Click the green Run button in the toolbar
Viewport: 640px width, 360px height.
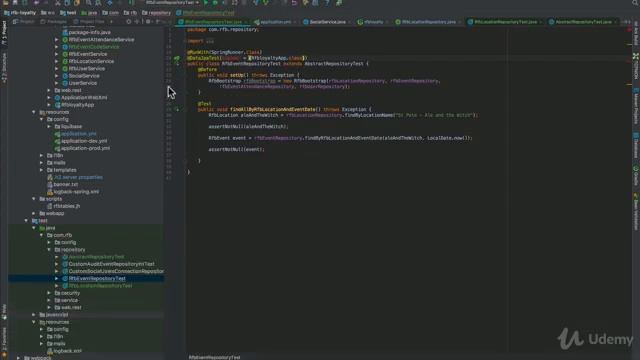point(206,2)
